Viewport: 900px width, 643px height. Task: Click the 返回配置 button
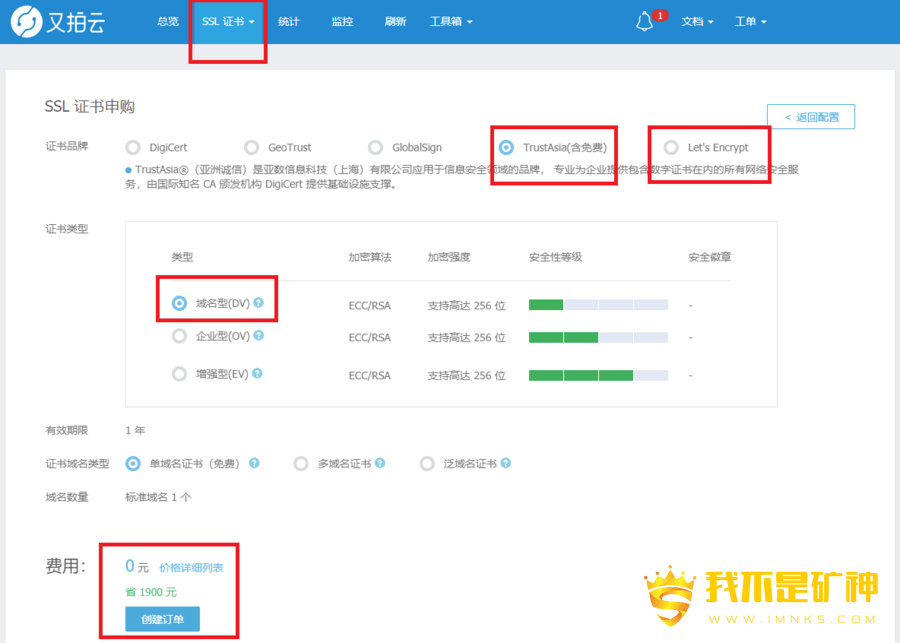click(810, 117)
